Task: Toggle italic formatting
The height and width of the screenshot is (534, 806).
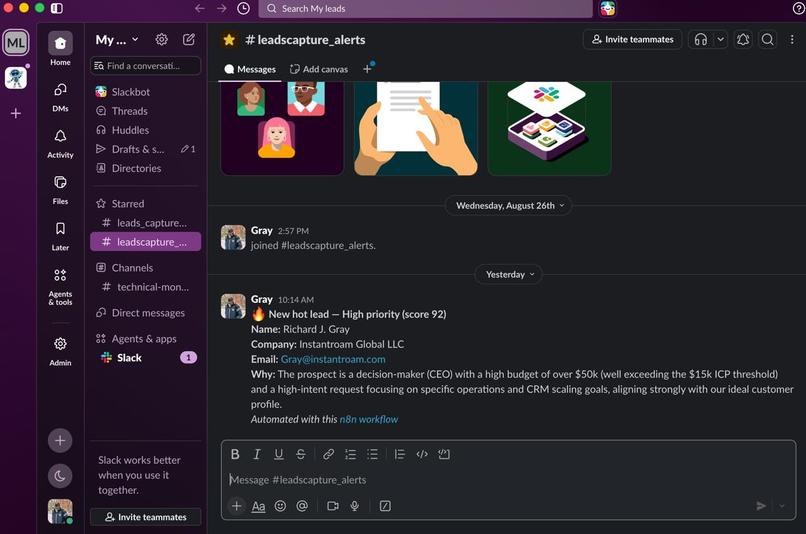Action: [257, 454]
